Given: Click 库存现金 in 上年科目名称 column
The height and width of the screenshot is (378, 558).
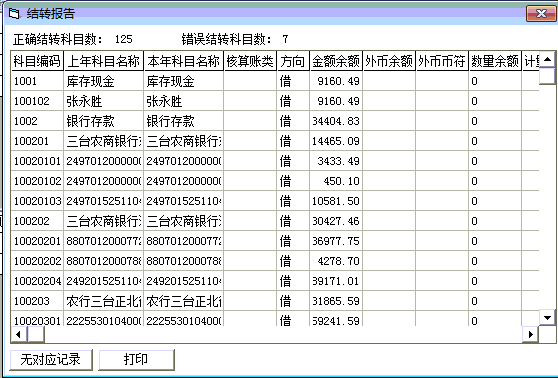Looking at the screenshot, I should coord(104,81).
